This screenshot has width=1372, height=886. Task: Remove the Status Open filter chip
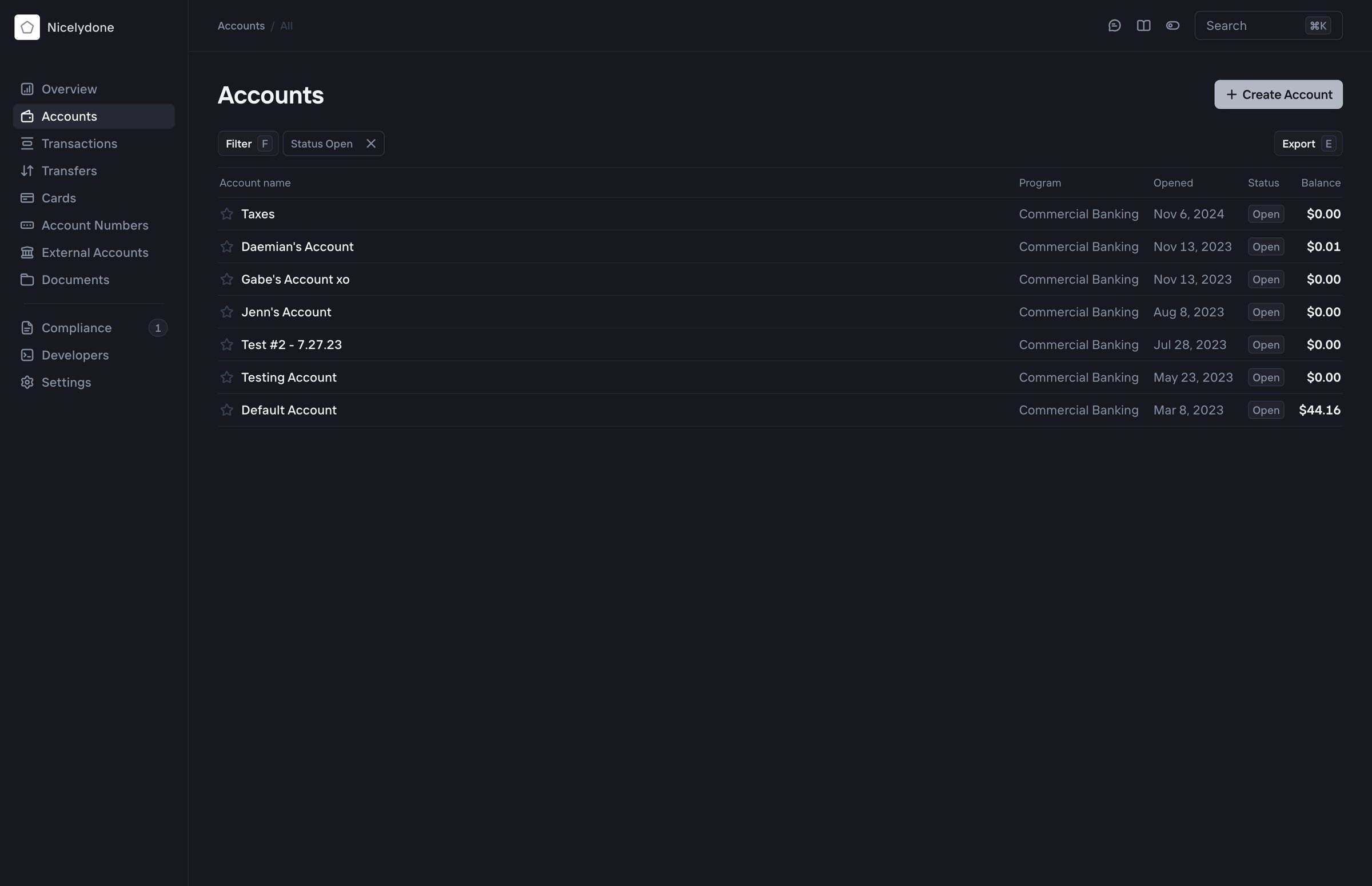(371, 144)
